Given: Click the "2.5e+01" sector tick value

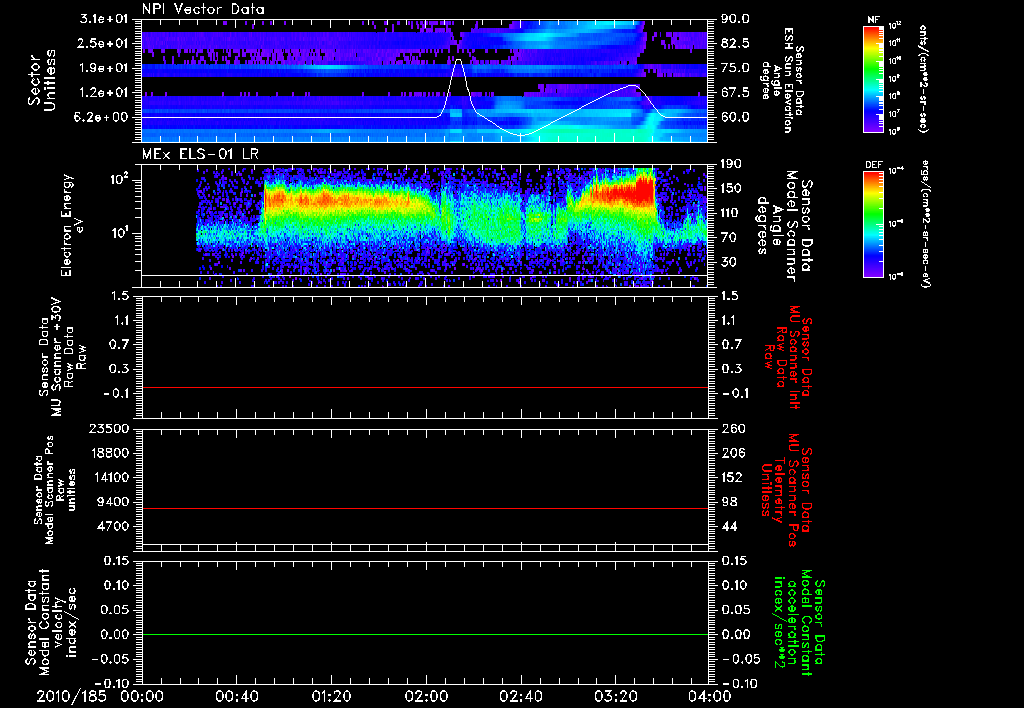Looking at the screenshot, I should (x=103, y=43).
